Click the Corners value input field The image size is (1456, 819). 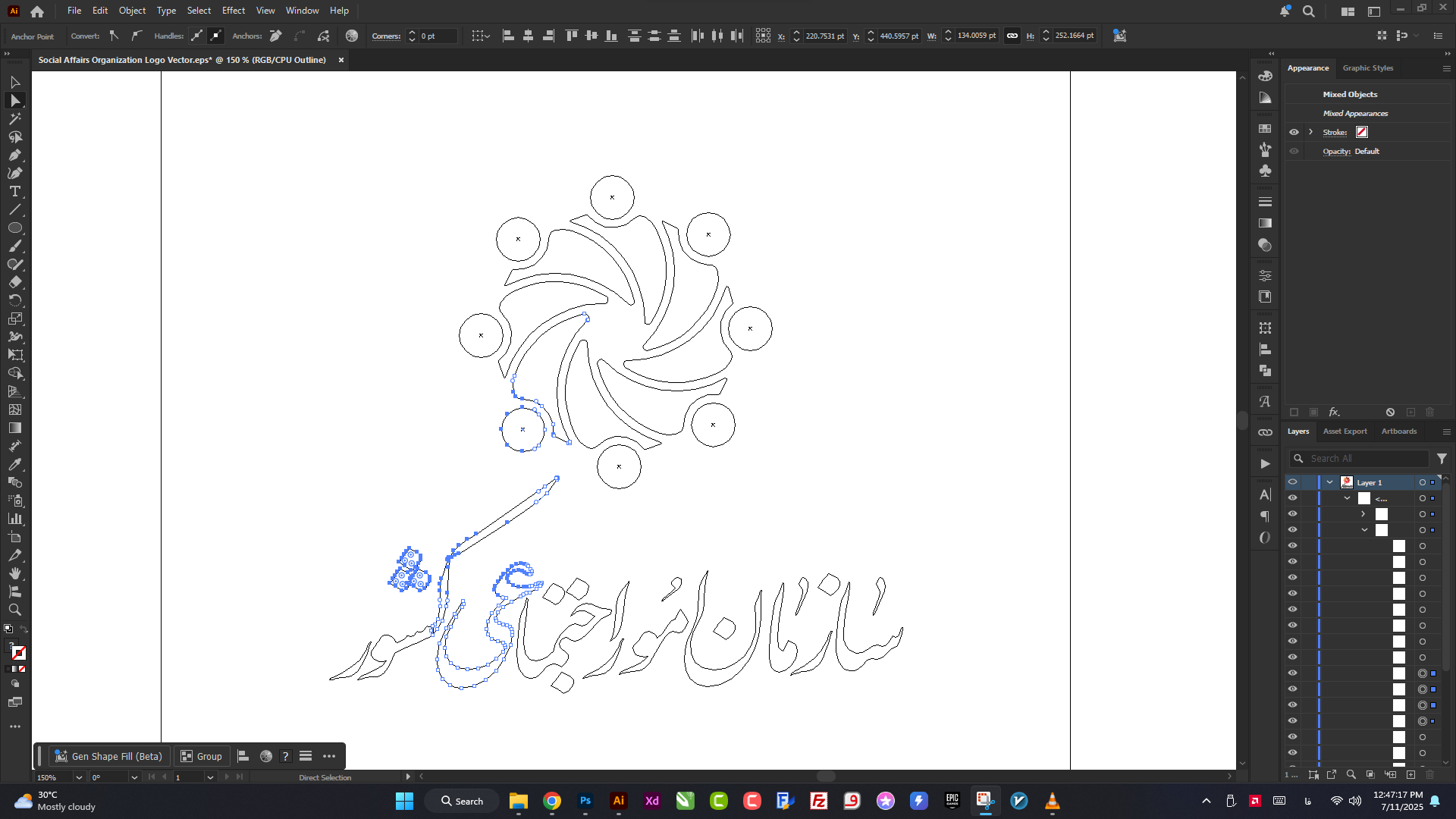[x=438, y=36]
